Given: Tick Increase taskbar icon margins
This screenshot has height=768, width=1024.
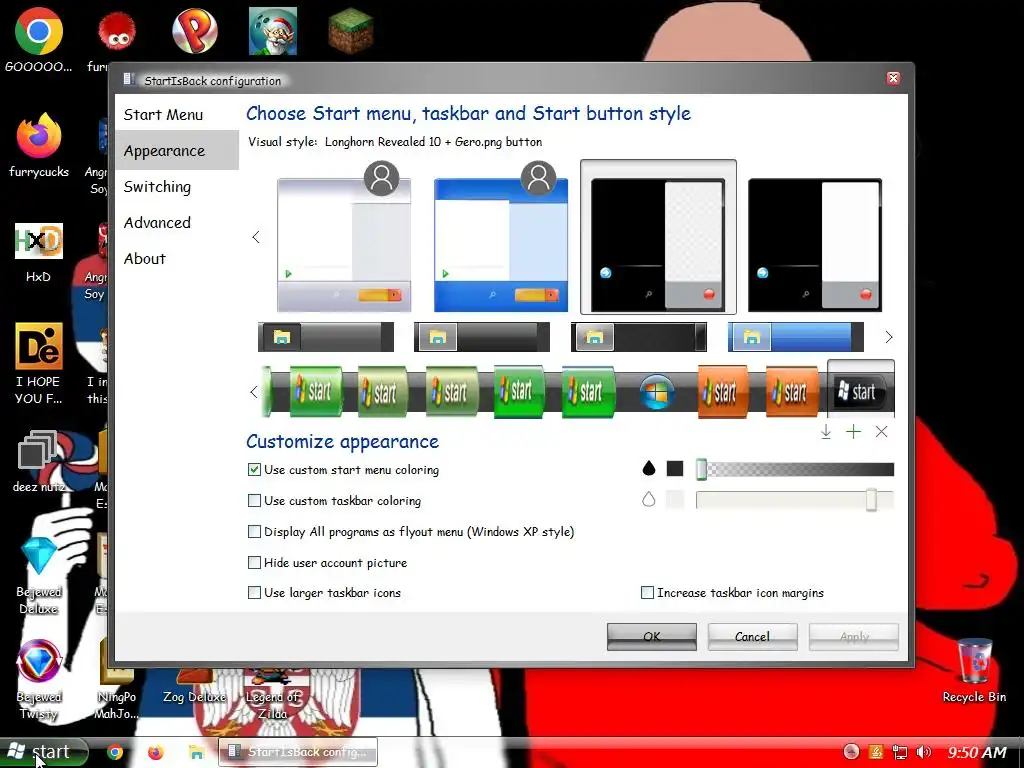Looking at the screenshot, I should pos(647,593).
